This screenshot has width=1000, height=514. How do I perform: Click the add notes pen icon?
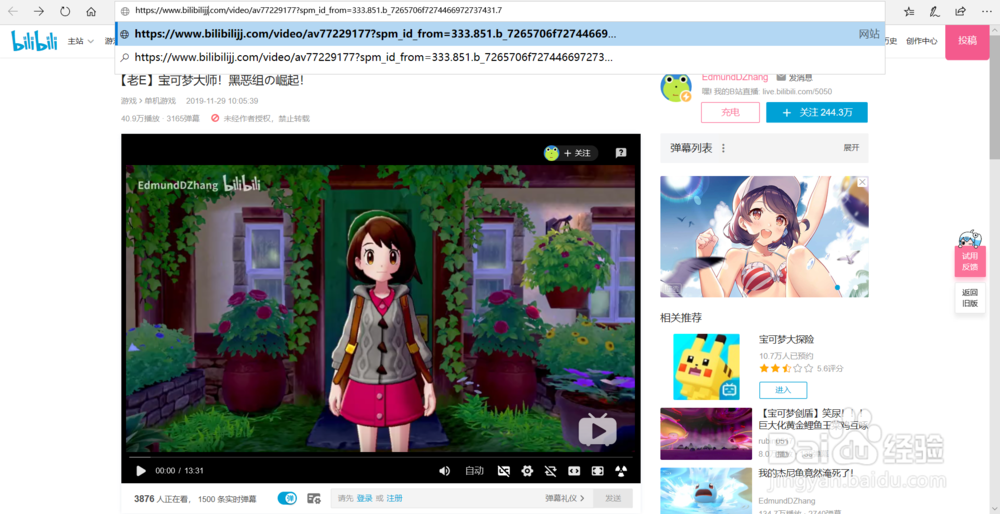click(x=934, y=11)
